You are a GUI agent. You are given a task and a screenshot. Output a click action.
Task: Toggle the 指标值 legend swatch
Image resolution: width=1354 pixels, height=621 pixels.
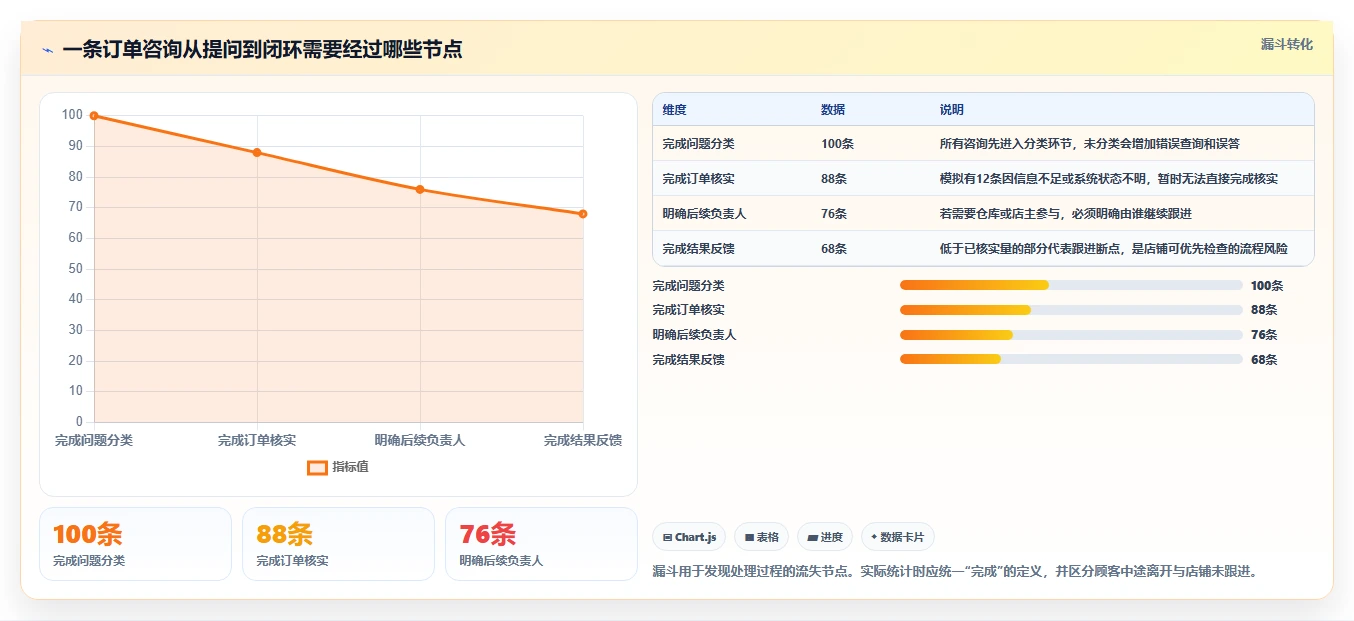[x=317, y=467]
